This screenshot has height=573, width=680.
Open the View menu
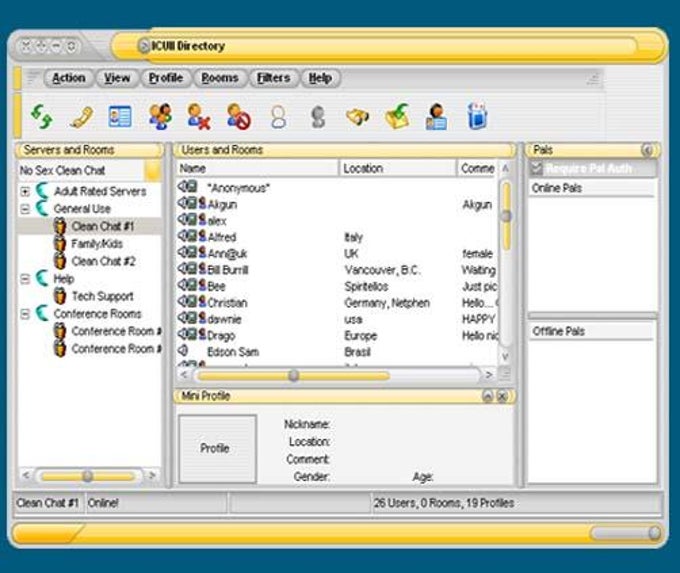(x=117, y=78)
